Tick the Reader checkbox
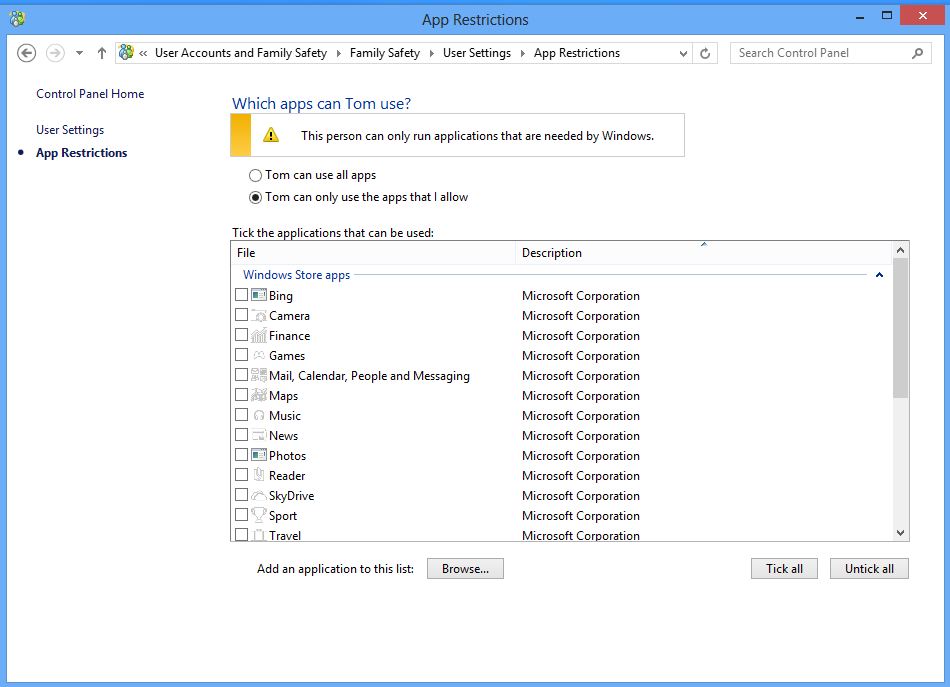This screenshot has width=950, height=687. pos(241,475)
